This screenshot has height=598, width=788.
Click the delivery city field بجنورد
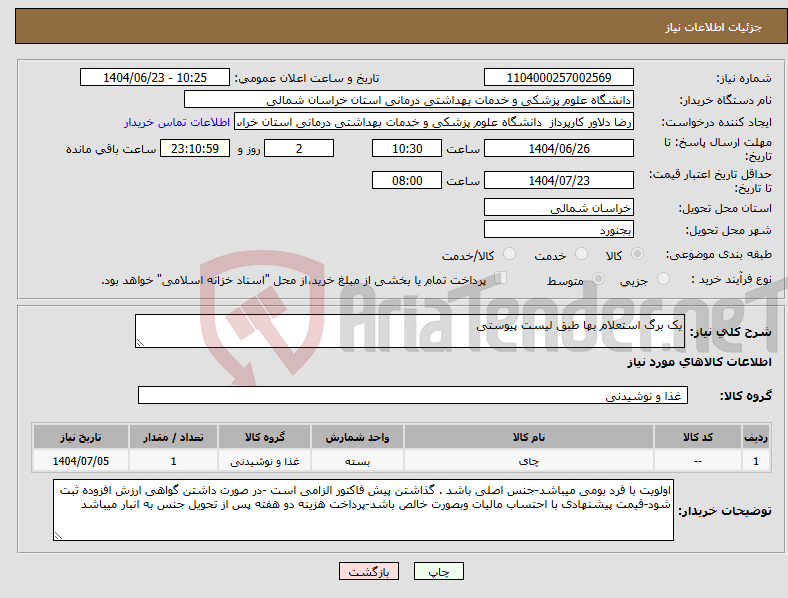pos(559,230)
